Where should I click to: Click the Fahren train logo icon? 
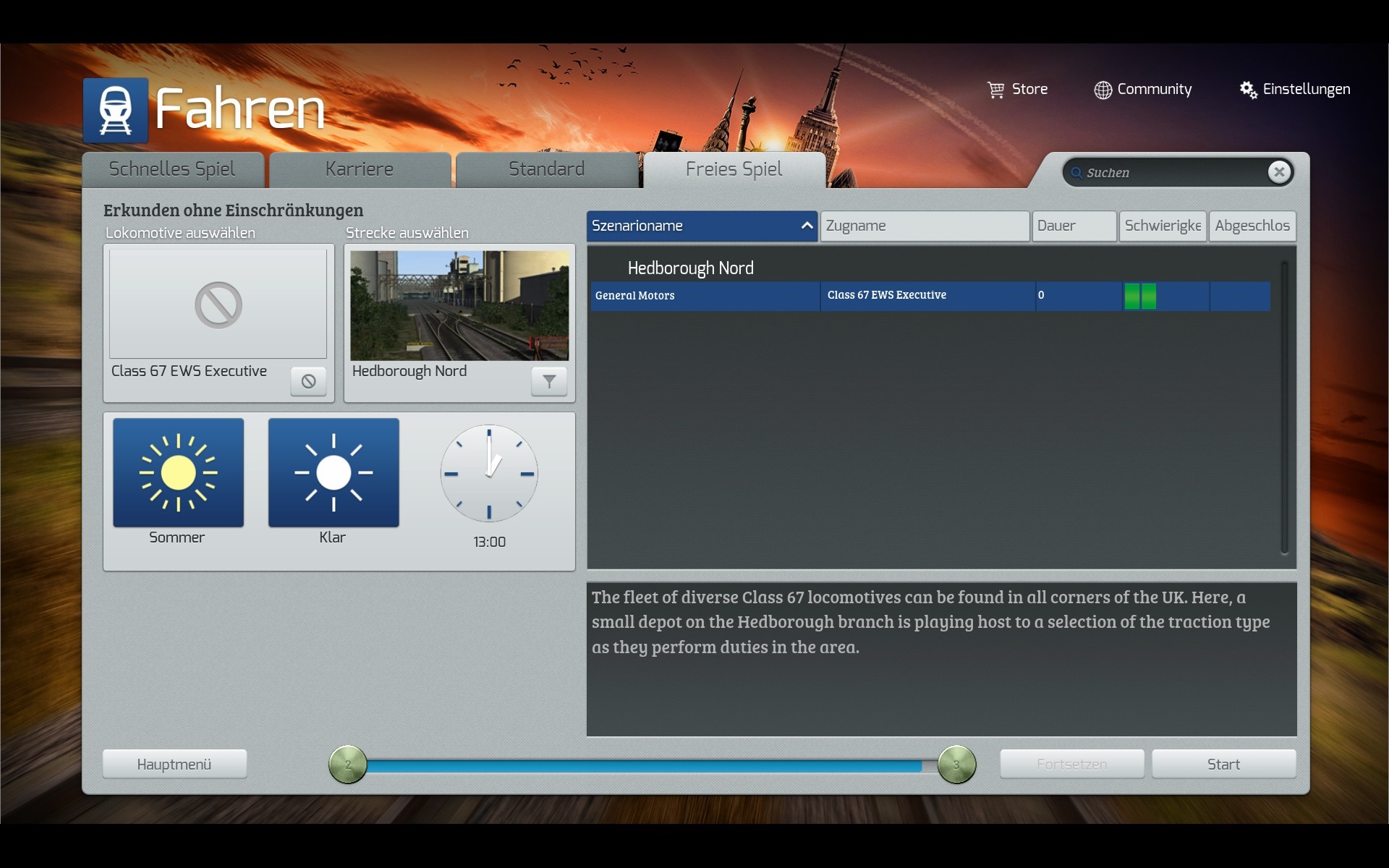pos(115,110)
